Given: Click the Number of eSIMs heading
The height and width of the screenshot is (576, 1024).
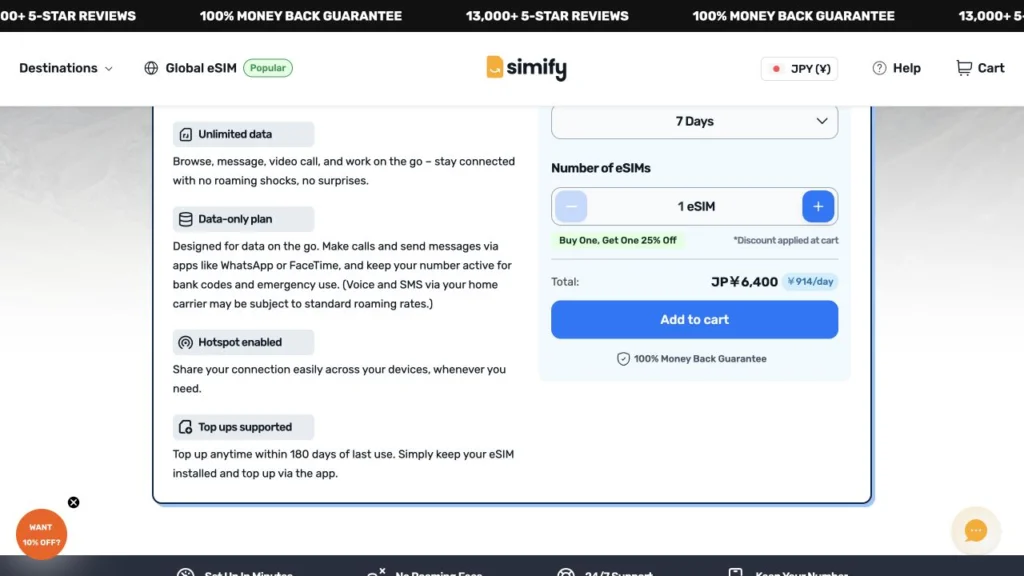Looking at the screenshot, I should [600, 168].
